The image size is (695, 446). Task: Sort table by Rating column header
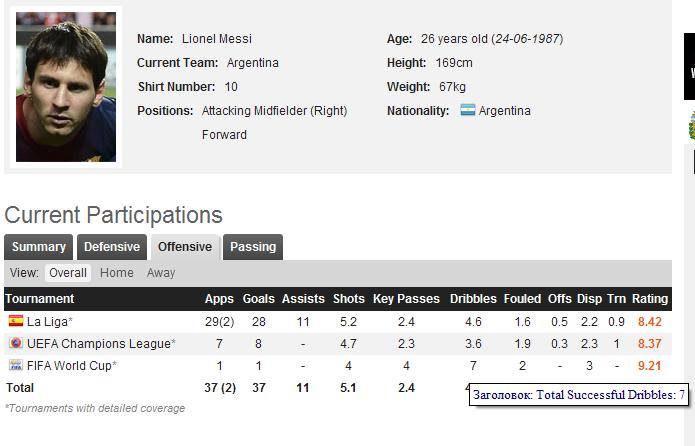tap(650, 299)
